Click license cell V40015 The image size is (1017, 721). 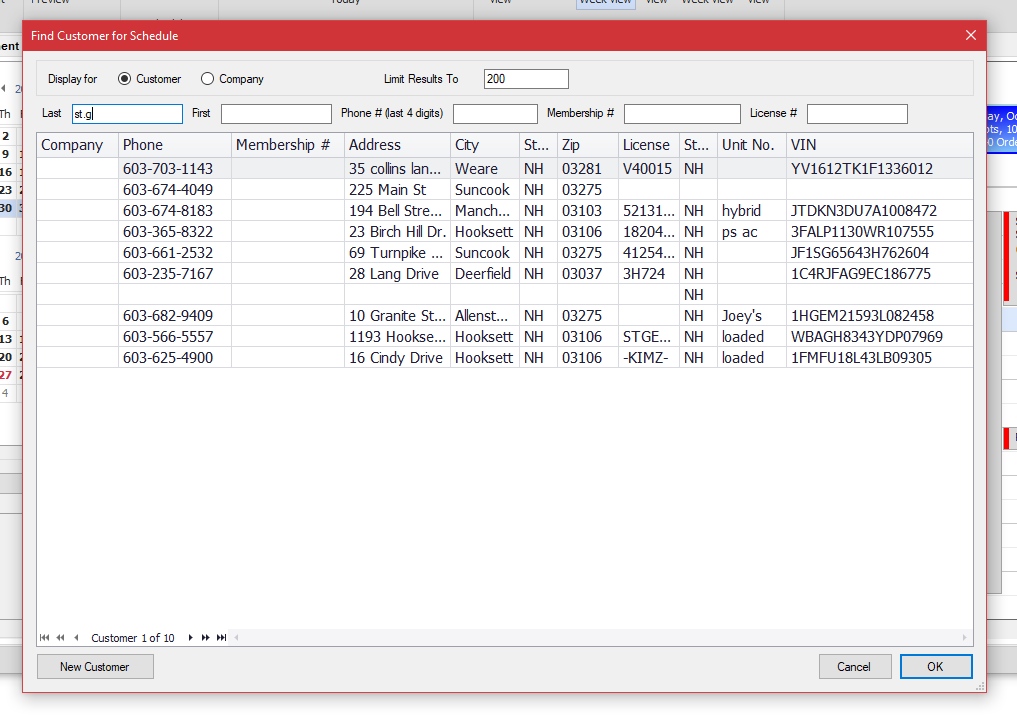(x=647, y=169)
